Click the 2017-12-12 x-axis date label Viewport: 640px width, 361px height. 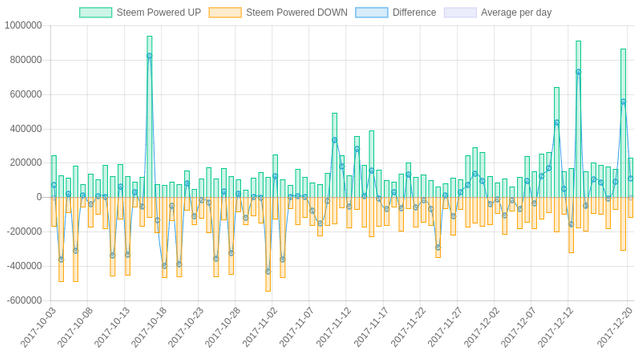pyautogui.click(x=556, y=328)
